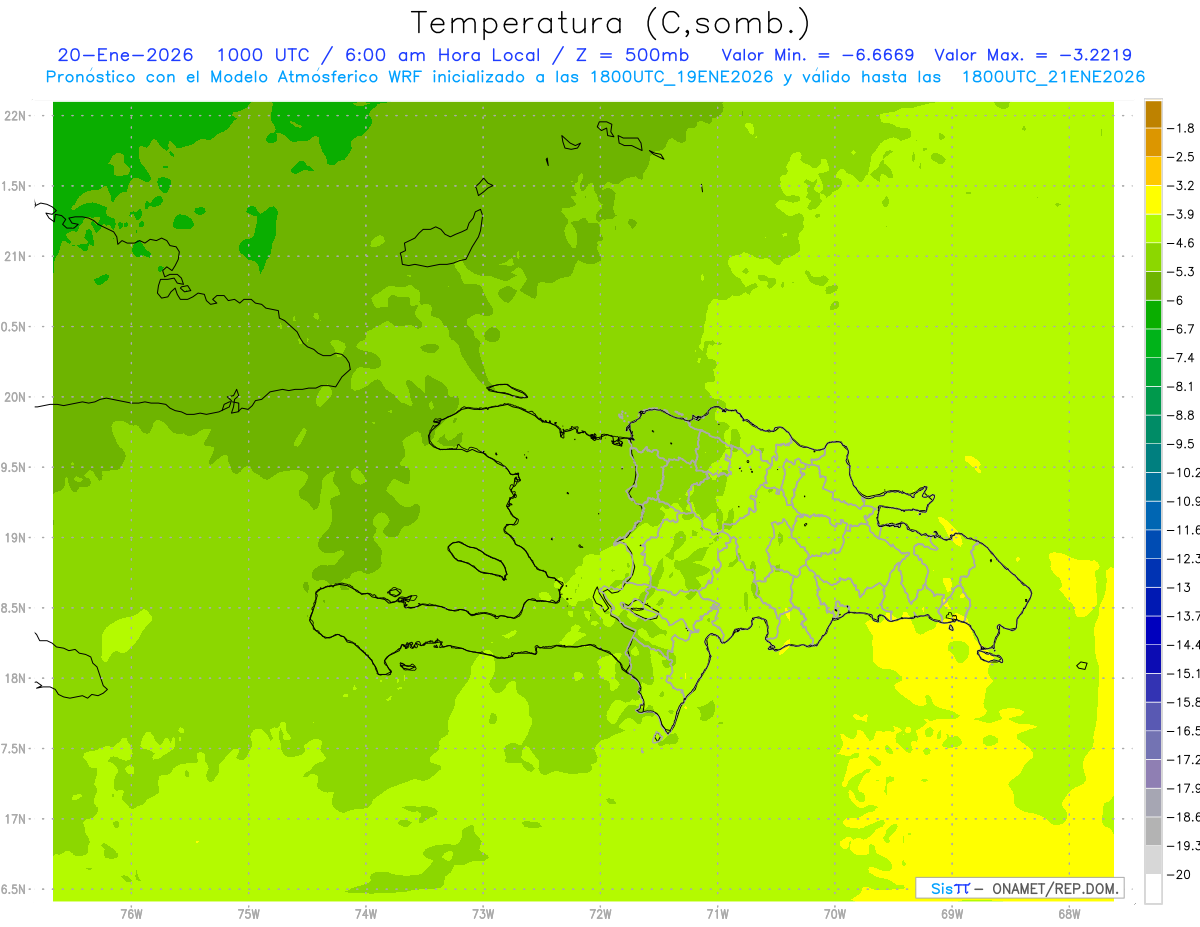Click the "-8.1" colorbar value

point(1182,386)
